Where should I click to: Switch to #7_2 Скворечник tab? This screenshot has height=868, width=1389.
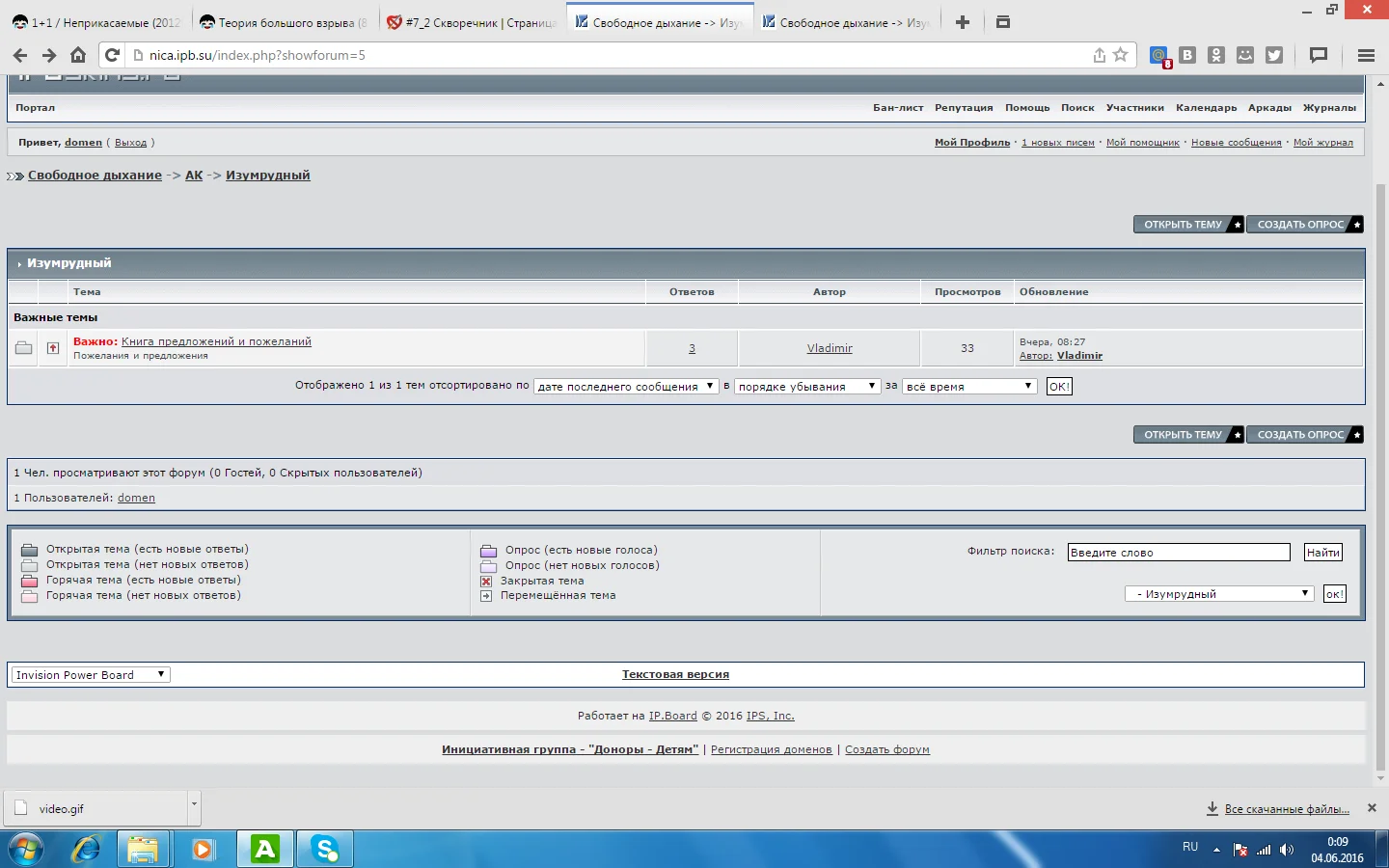(471, 22)
